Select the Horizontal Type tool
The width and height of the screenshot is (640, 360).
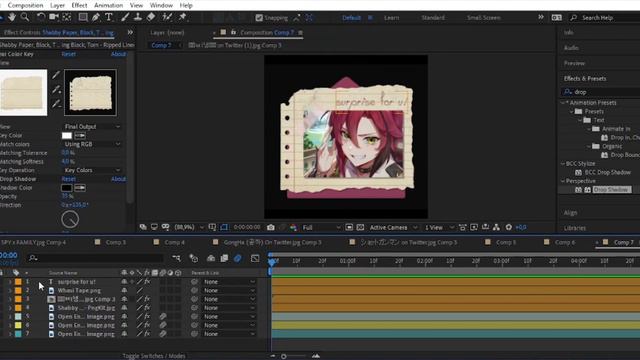(109, 17)
